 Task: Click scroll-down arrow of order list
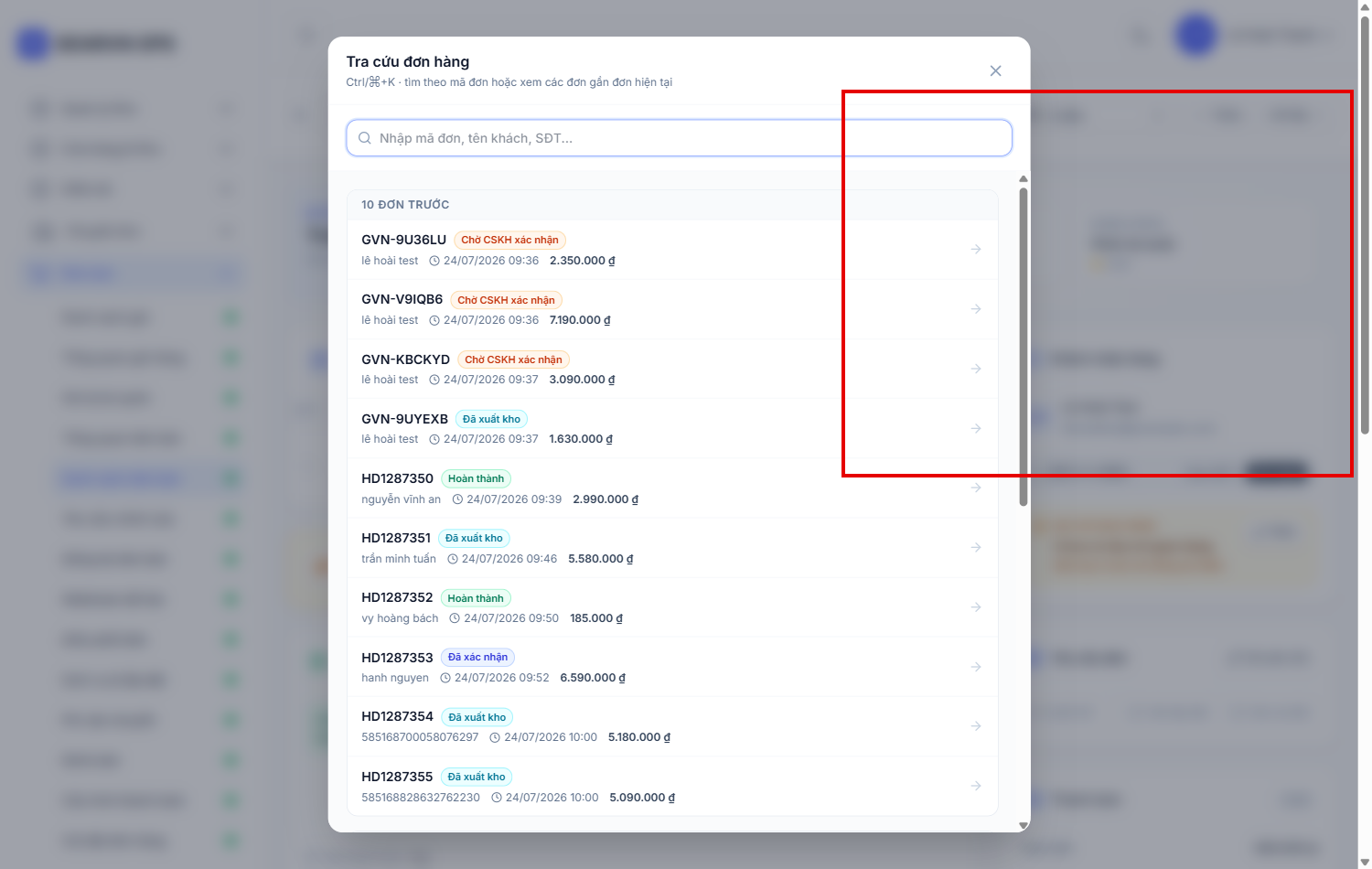coord(1024,825)
